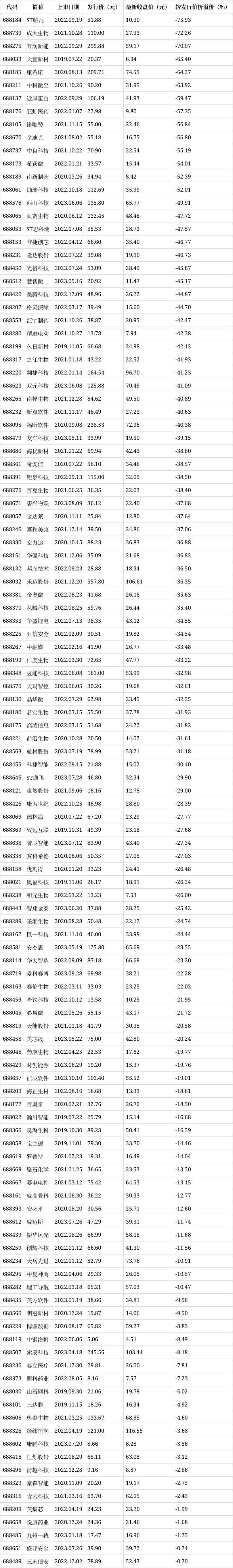Click the 代码 column header
Screen dimensions: 233x1568
[11, 7]
